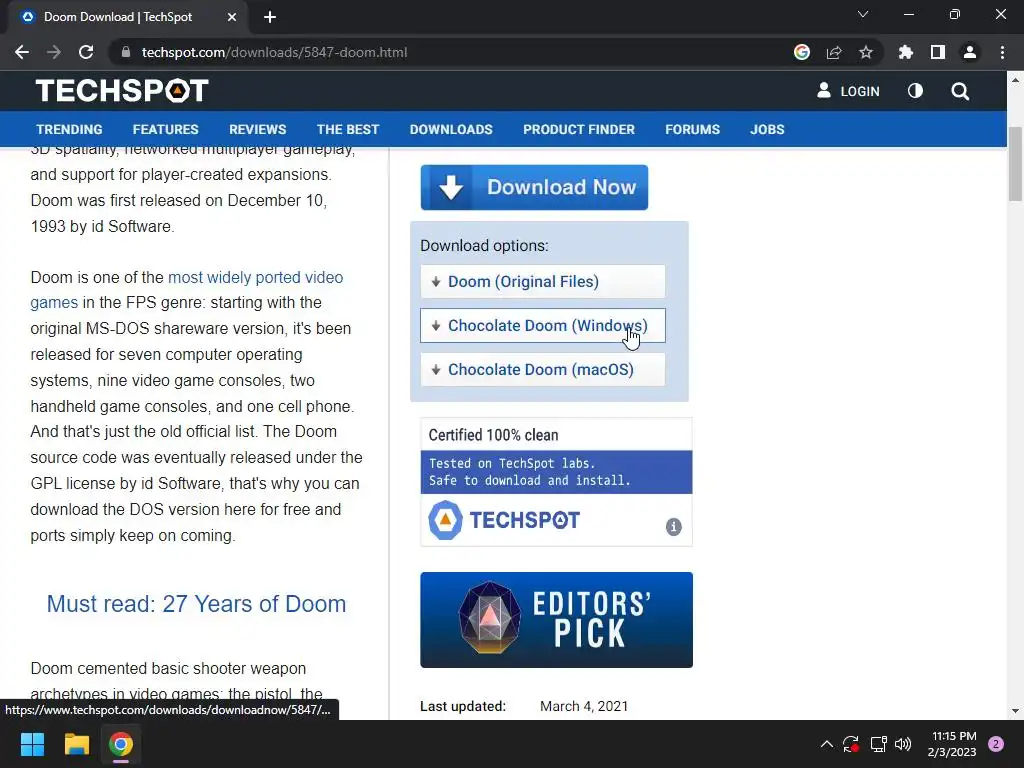The height and width of the screenshot is (768, 1024).
Task: View site security lock info
Action: point(126,52)
